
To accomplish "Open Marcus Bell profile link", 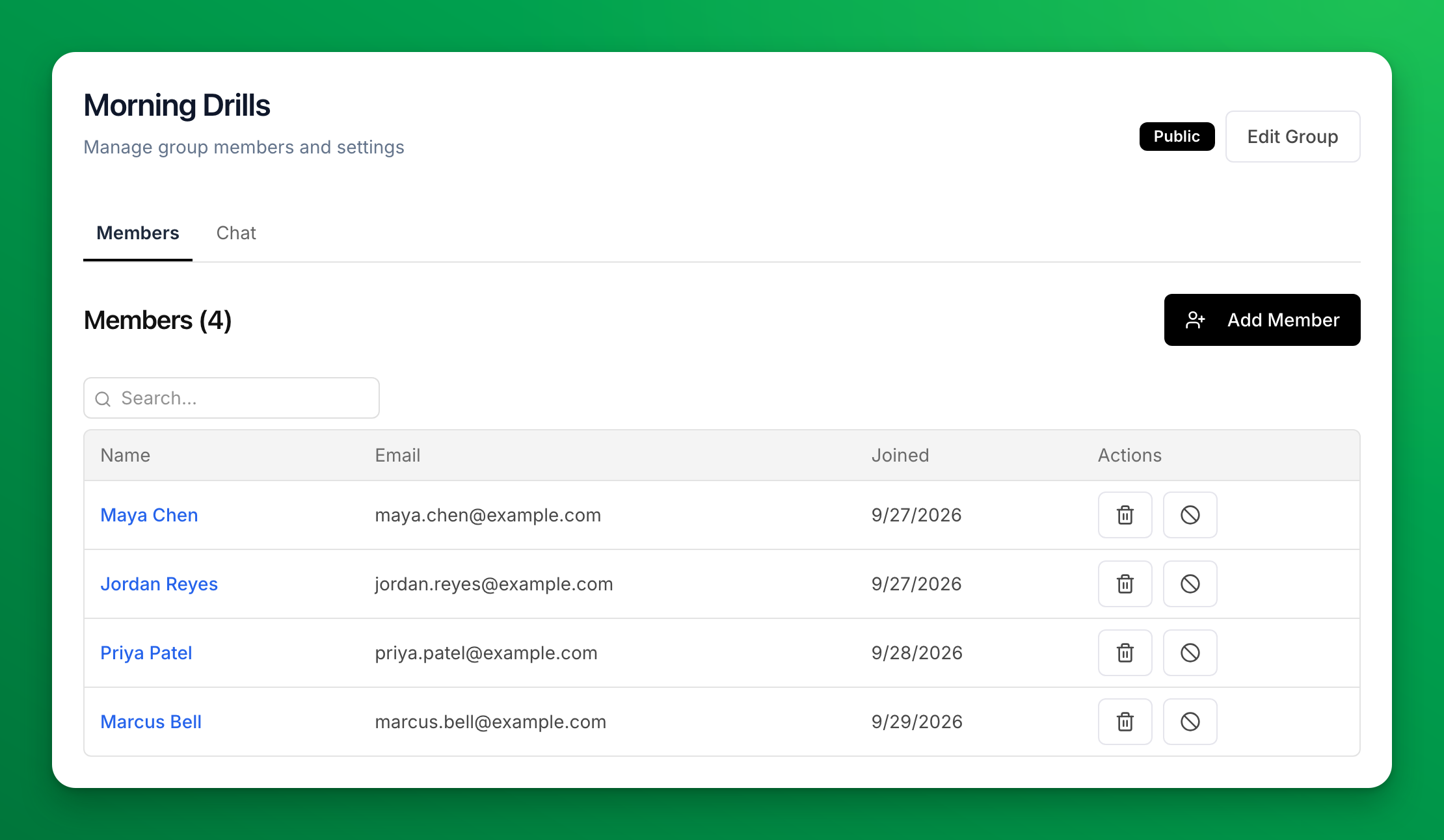I will tap(151, 722).
